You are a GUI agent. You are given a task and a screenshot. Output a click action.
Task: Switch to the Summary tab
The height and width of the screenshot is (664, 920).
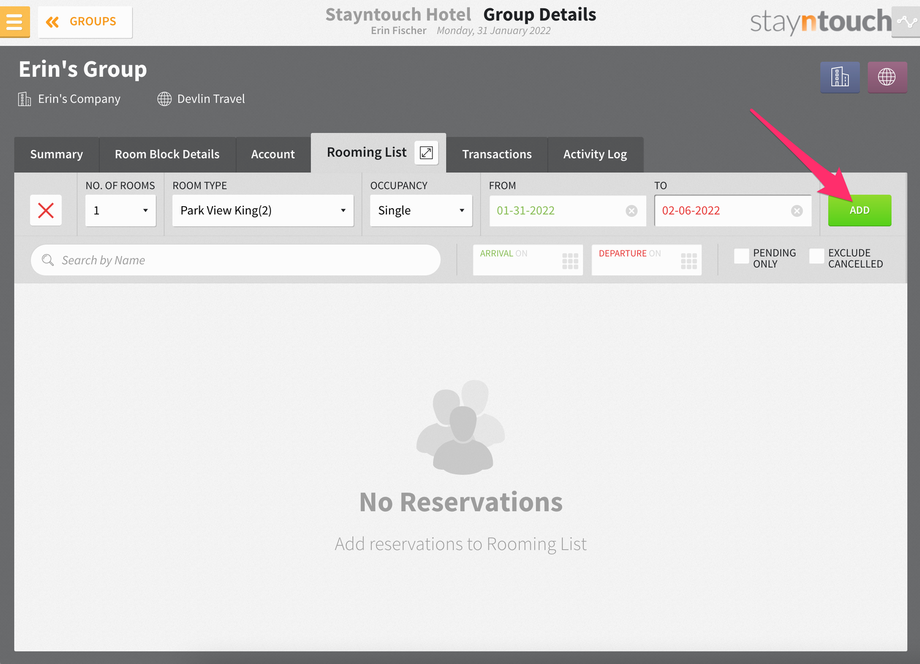click(56, 154)
